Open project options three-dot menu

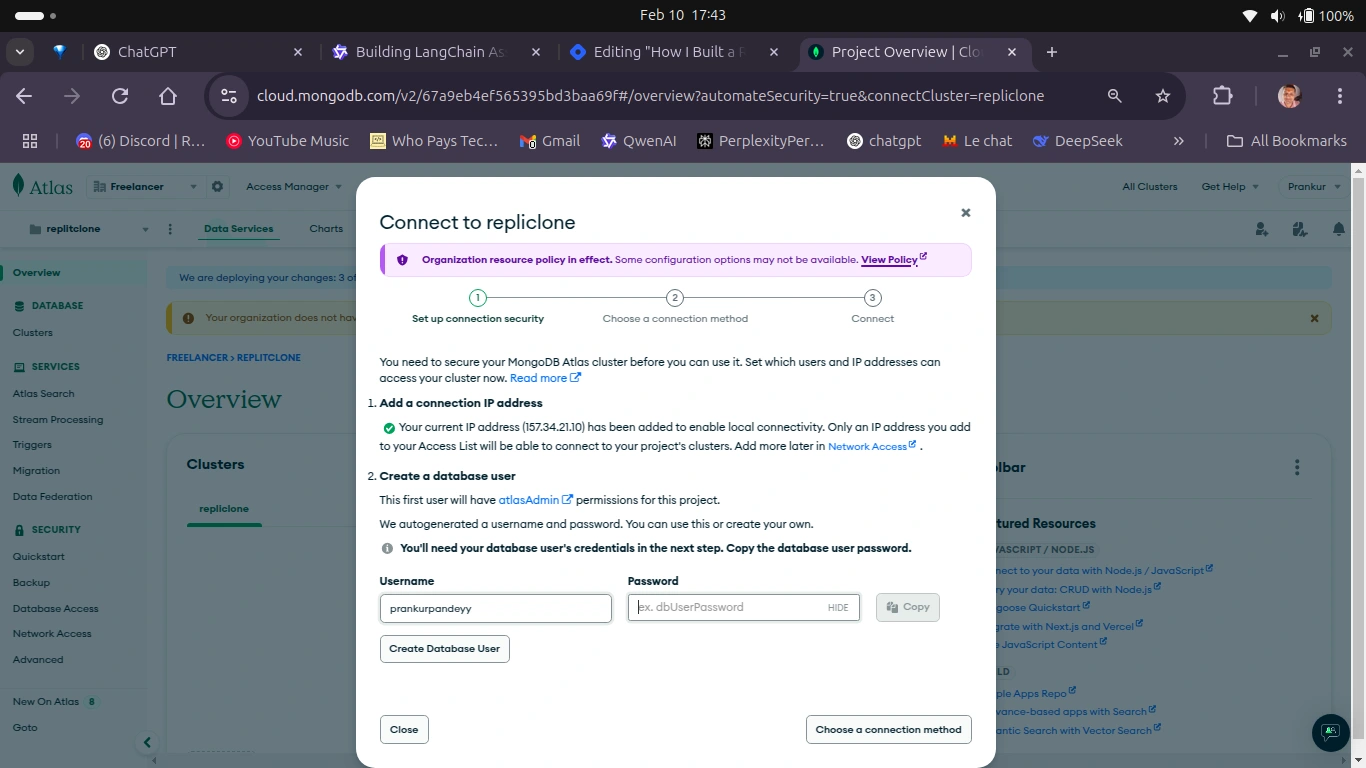click(170, 229)
